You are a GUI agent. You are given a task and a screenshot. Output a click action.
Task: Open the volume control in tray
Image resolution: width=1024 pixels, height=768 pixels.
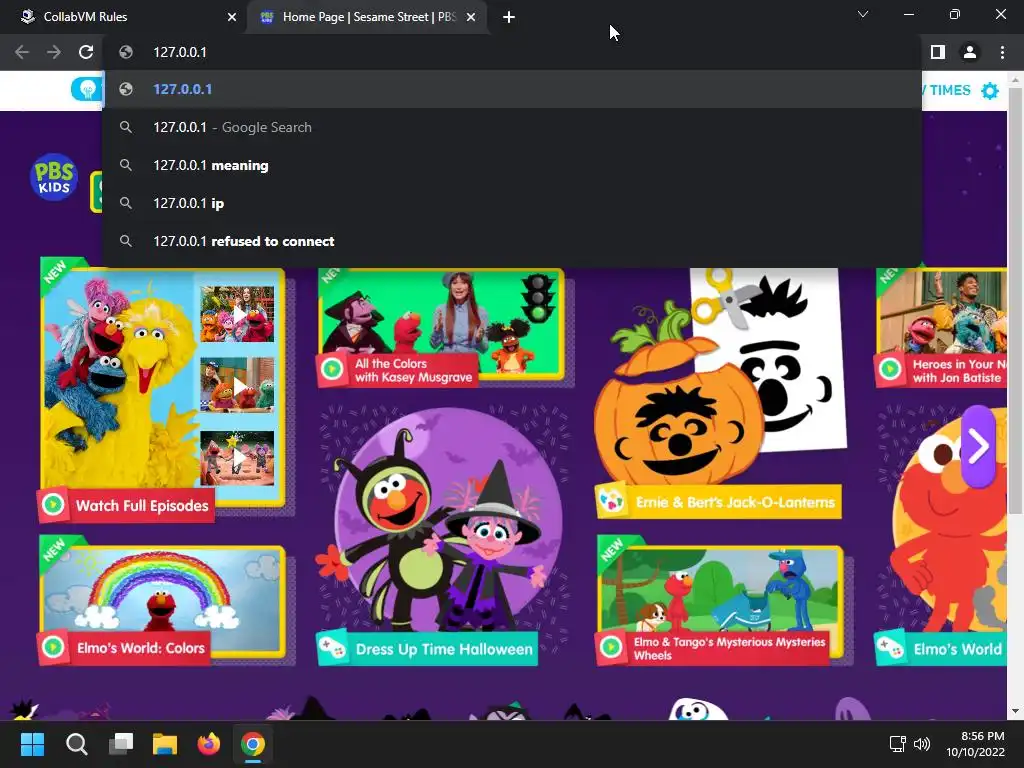tap(922, 744)
